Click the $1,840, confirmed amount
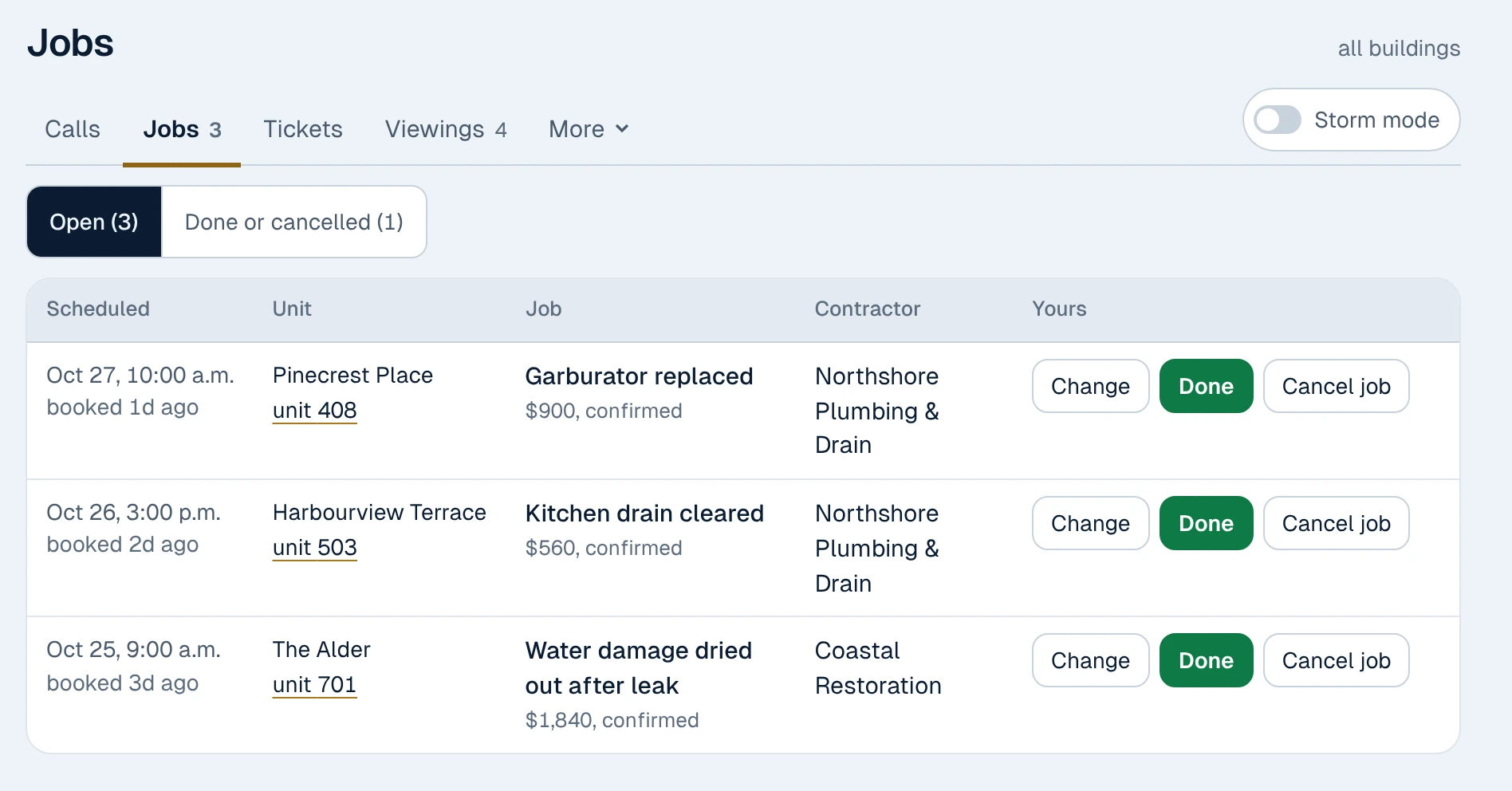Viewport: 1512px width, 791px height. tap(612, 720)
